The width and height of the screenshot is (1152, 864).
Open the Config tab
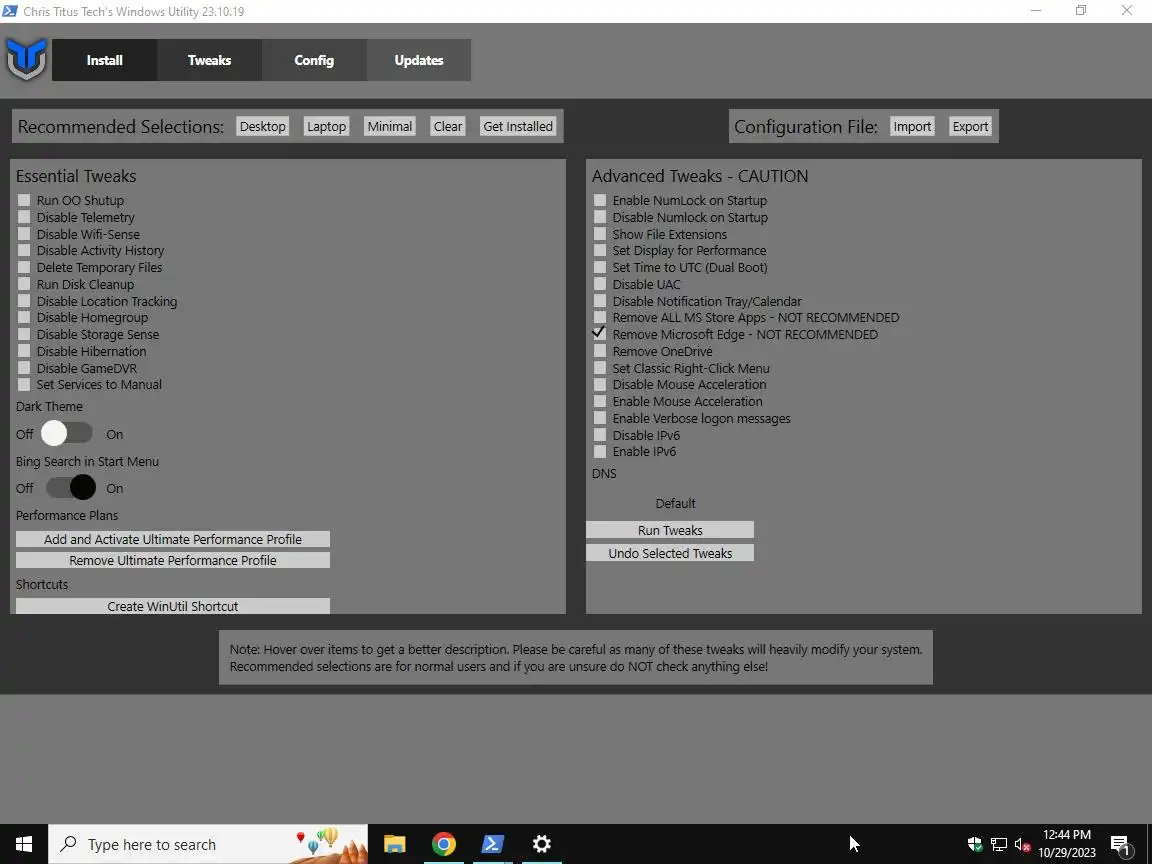(314, 60)
